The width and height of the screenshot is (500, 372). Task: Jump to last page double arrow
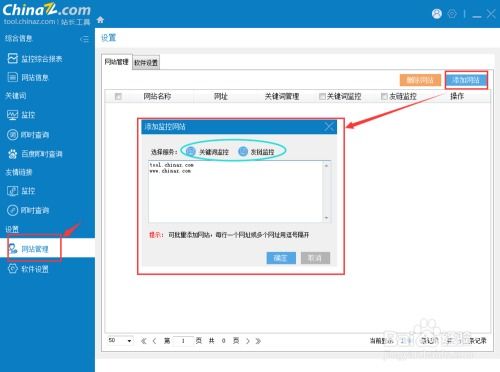(x=258, y=341)
